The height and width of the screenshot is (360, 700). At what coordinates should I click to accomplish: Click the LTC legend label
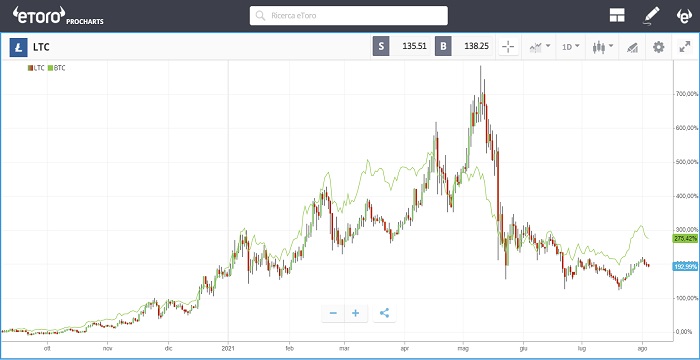[x=36, y=68]
